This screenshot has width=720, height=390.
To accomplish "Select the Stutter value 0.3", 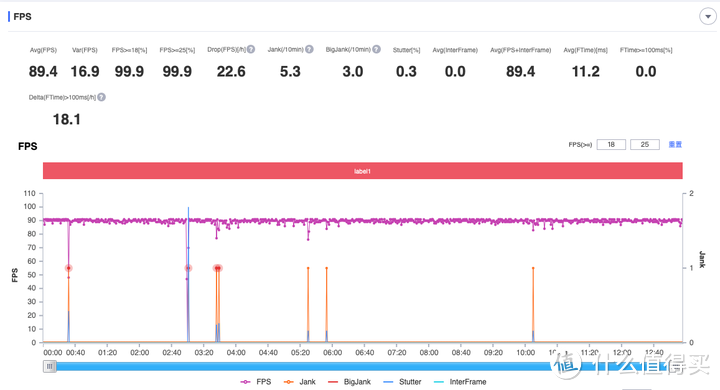I will [x=406, y=72].
